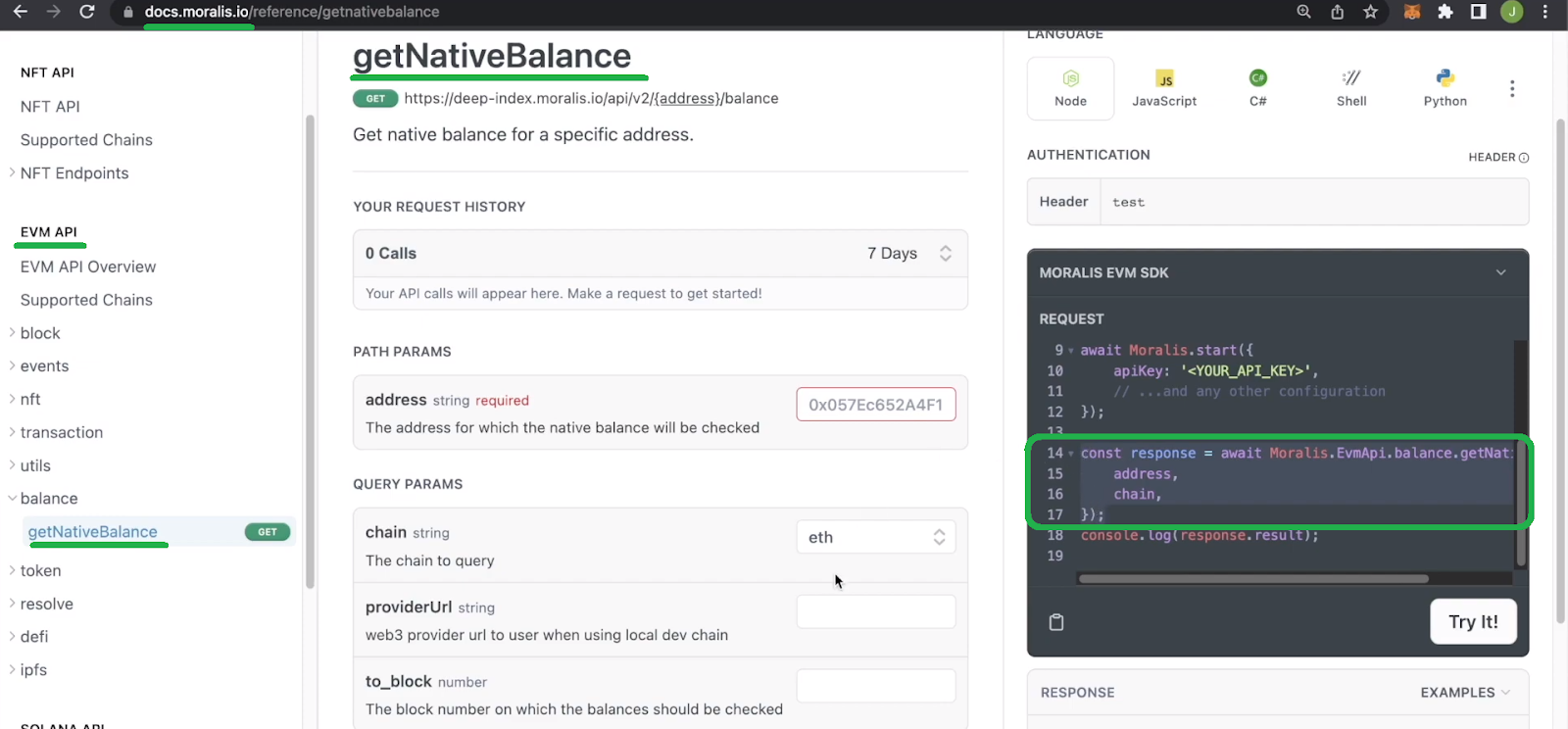Copy the request code to clipboard

1056,622
